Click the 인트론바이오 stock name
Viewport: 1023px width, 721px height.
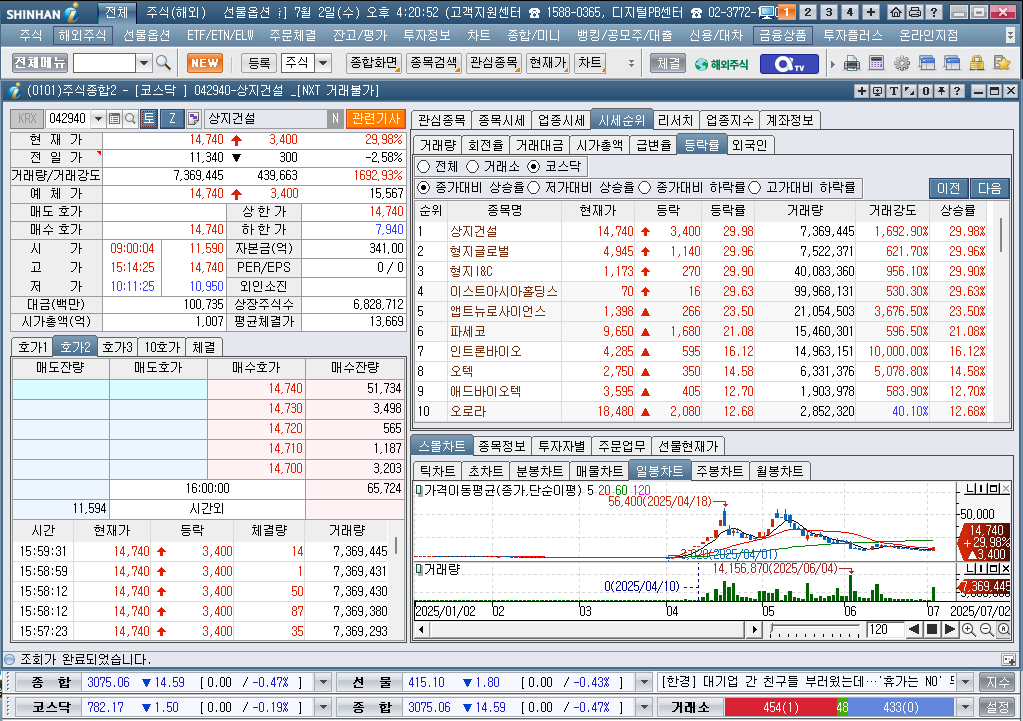(x=486, y=352)
